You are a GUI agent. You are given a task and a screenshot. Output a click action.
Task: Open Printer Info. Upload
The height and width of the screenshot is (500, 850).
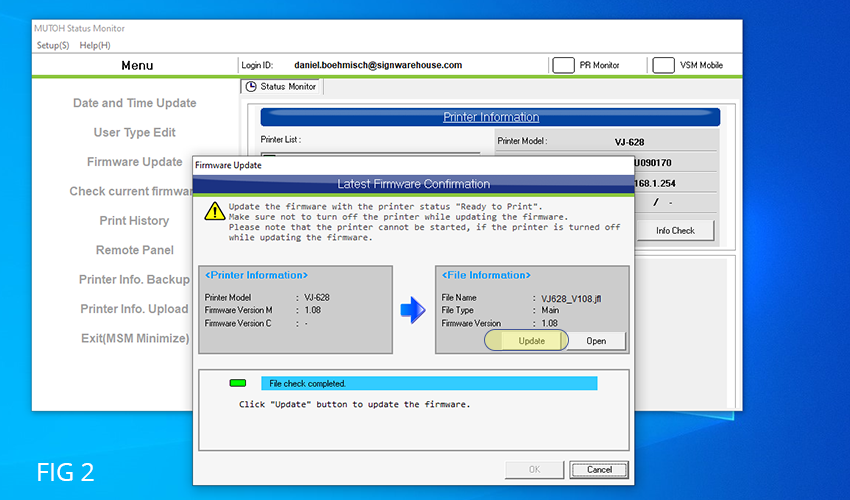coord(134,309)
